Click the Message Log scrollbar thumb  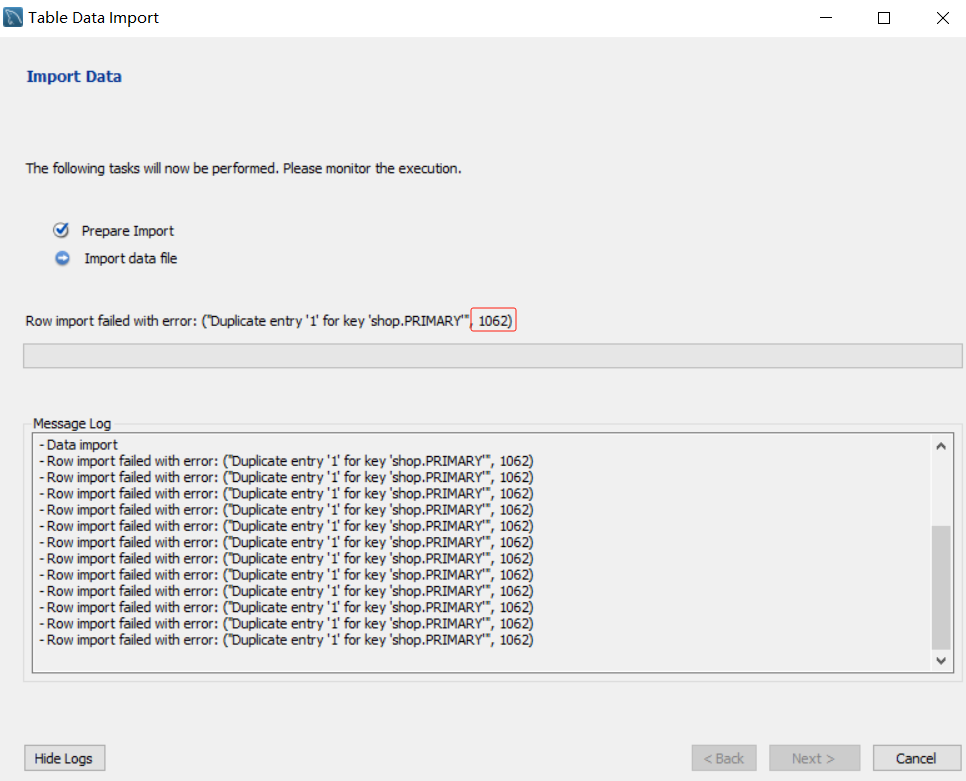click(941, 587)
